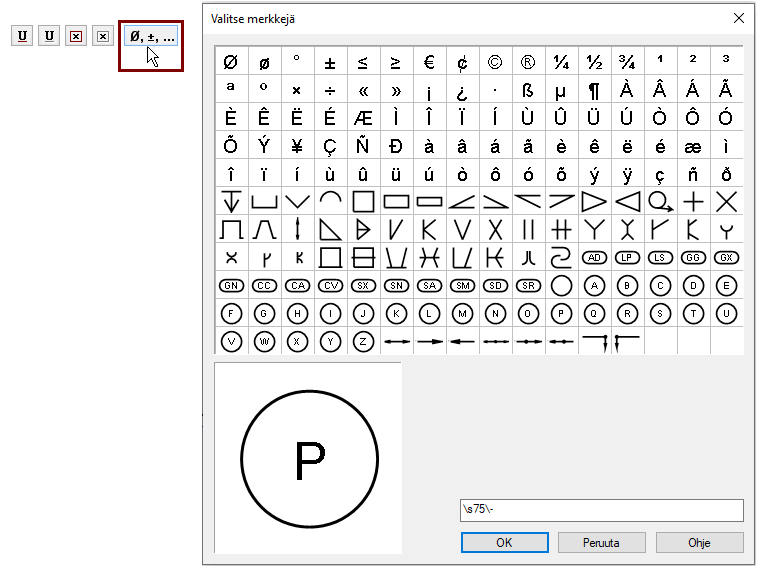
Task: Select the circled Z symbol
Action: pyautogui.click(x=363, y=341)
